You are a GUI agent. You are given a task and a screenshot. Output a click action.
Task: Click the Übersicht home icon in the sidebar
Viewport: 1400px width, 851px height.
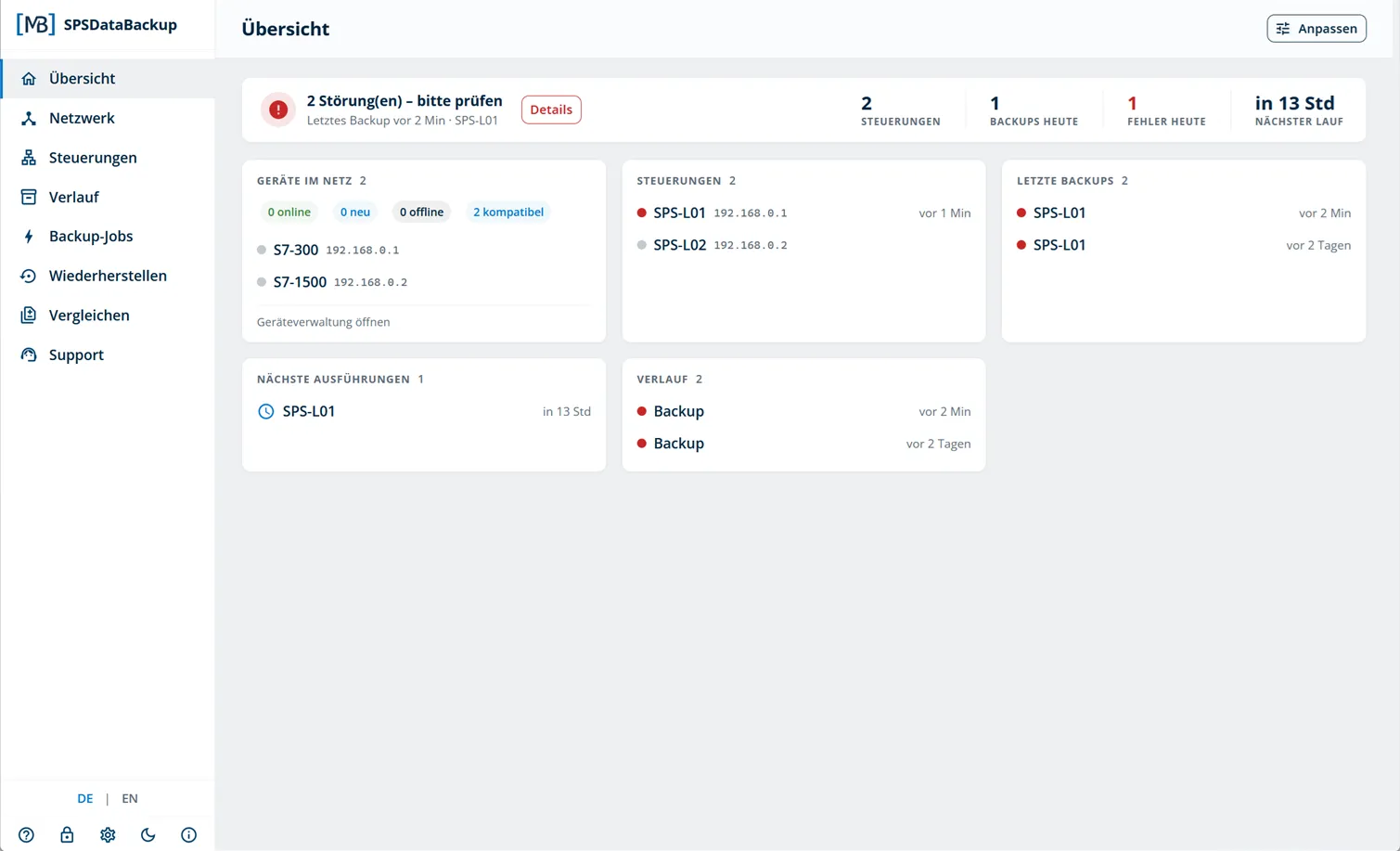[29, 79]
